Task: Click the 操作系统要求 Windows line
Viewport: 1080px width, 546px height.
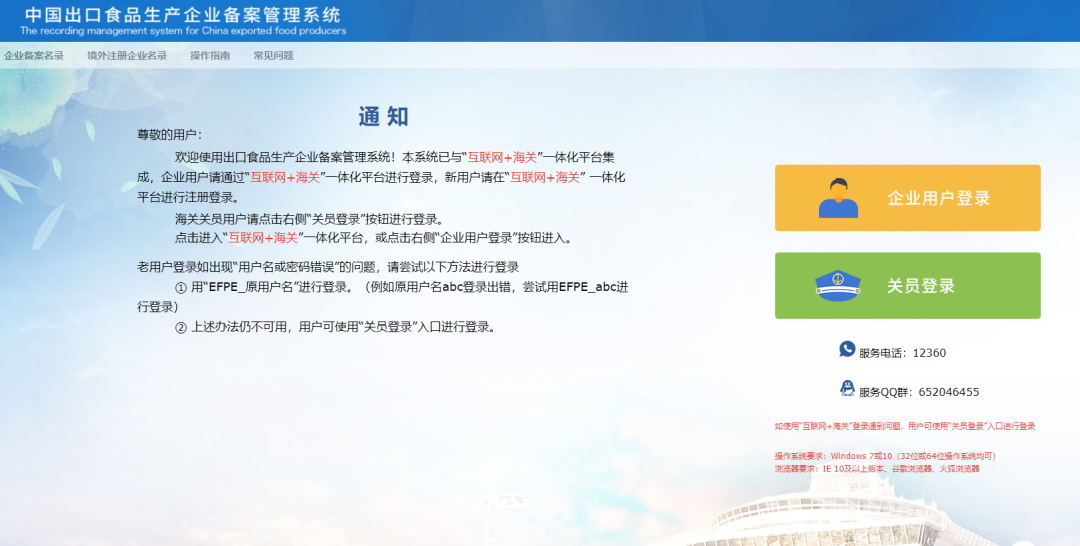Action: click(885, 456)
